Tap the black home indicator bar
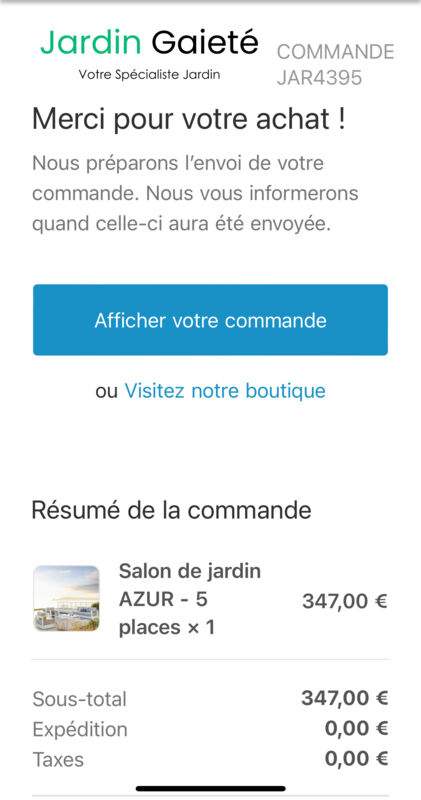This screenshot has height=800, width=421. 210,789
